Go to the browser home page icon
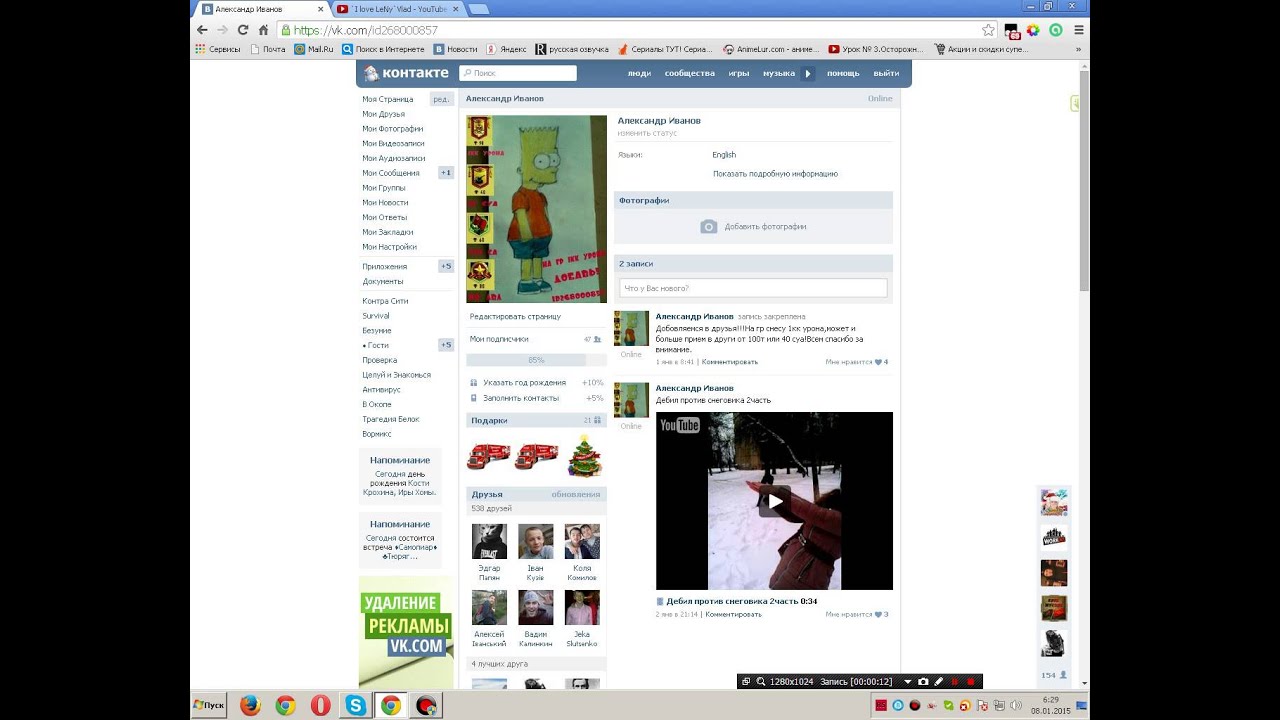Image resolution: width=1280 pixels, height=720 pixels. click(x=263, y=30)
